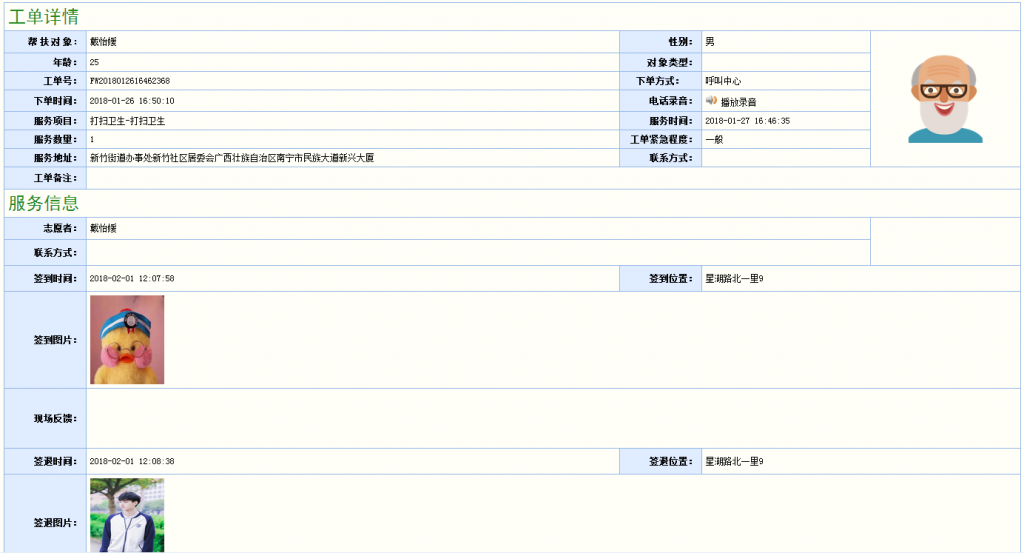Open the sign-out photo thumbnail

tap(127, 515)
